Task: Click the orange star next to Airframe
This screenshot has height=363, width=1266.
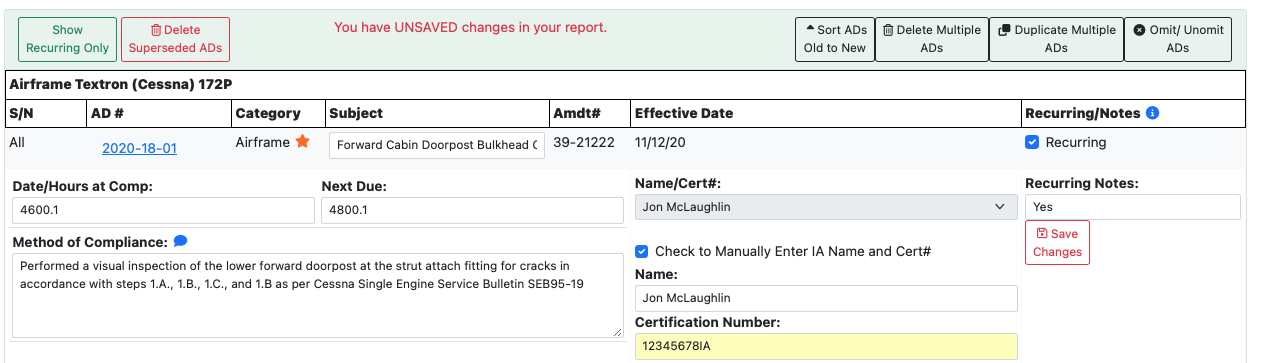Action: [x=302, y=142]
